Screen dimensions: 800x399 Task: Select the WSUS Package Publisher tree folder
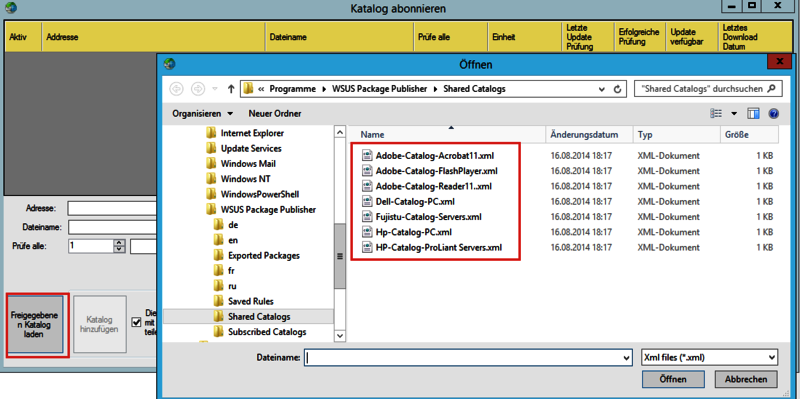268,209
